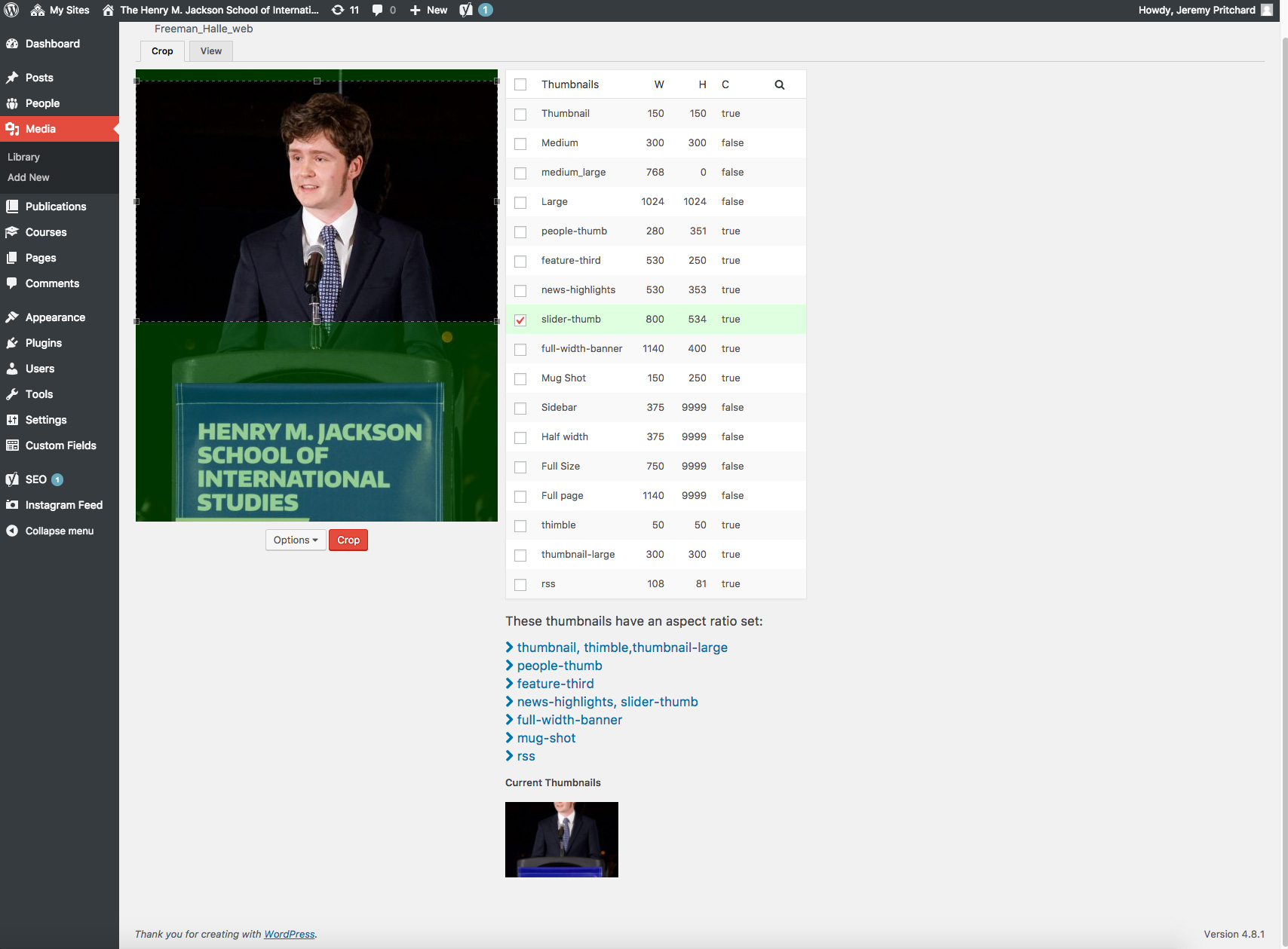Open the Yoast SEO admin bar icon
Screen dimensions: 1288x949
(466, 10)
